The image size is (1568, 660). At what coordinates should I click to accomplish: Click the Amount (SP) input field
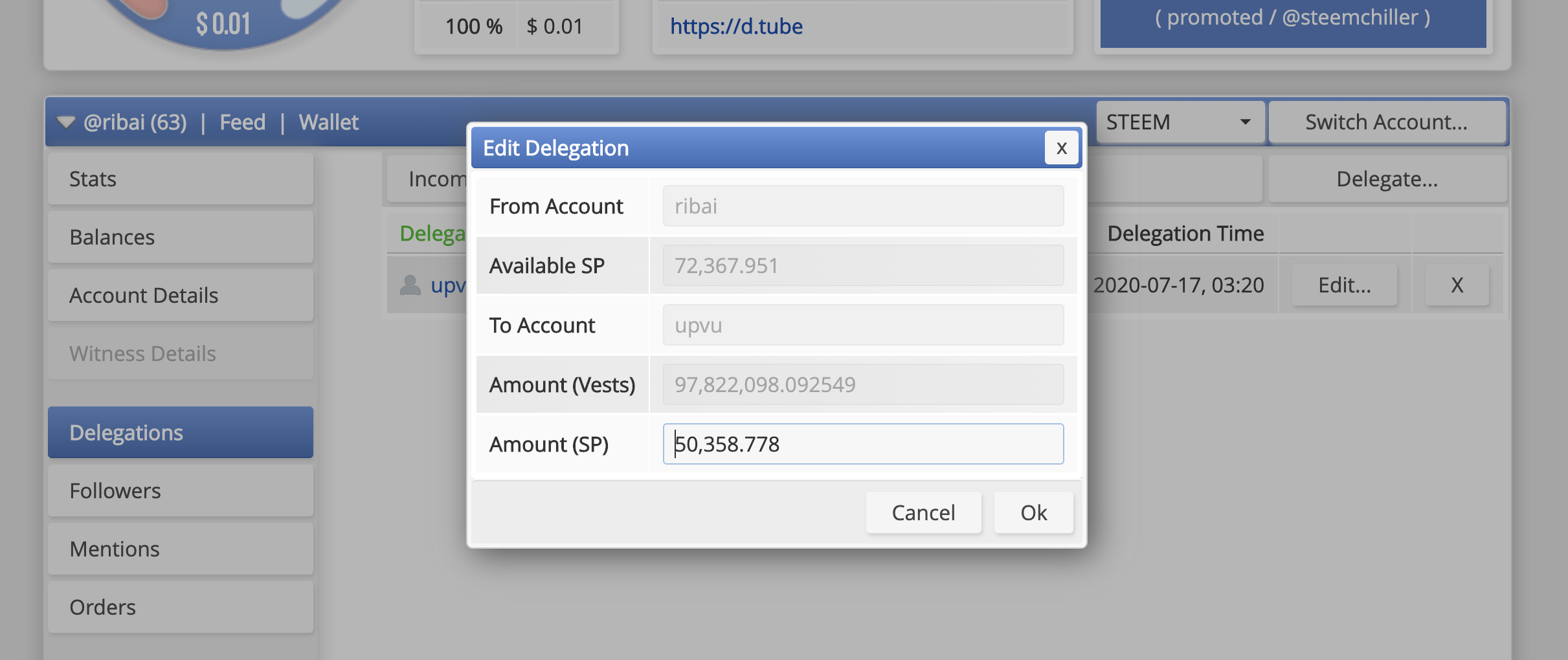coord(862,444)
